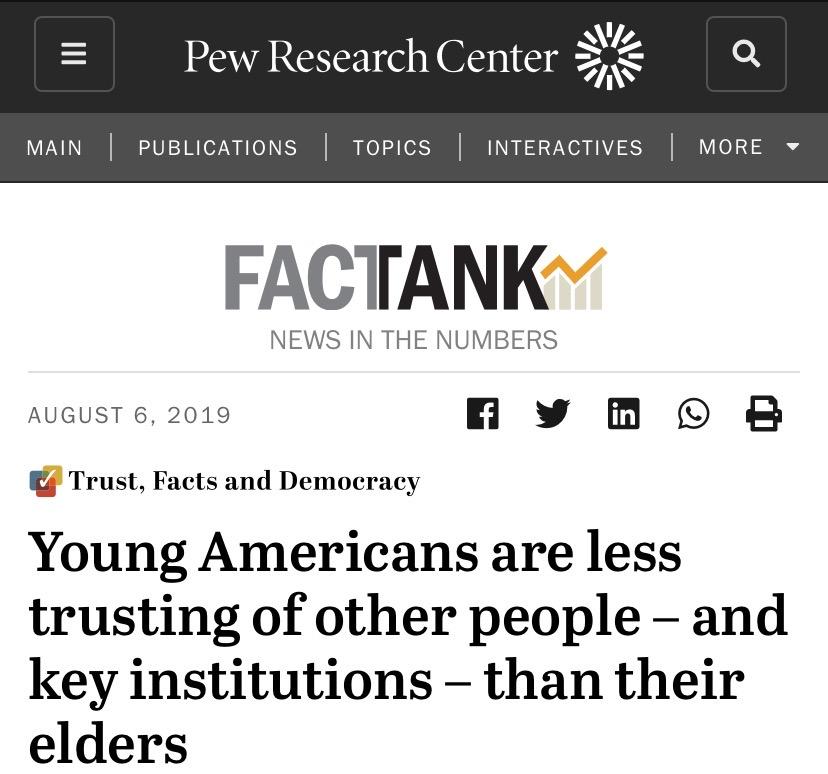Open the Topics nav item

(392, 148)
